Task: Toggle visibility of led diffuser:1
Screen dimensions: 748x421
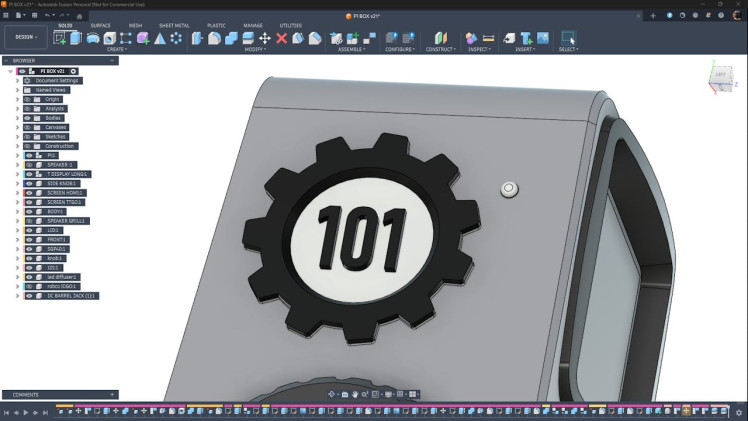Action: coord(29,277)
